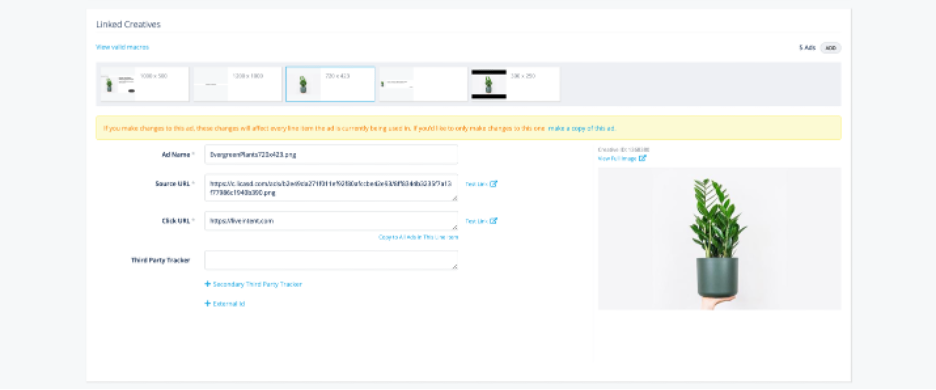Screen dimensions: 936x390
Task: Click the ADD button next to 5 Ads
Action: click(x=830, y=48)
